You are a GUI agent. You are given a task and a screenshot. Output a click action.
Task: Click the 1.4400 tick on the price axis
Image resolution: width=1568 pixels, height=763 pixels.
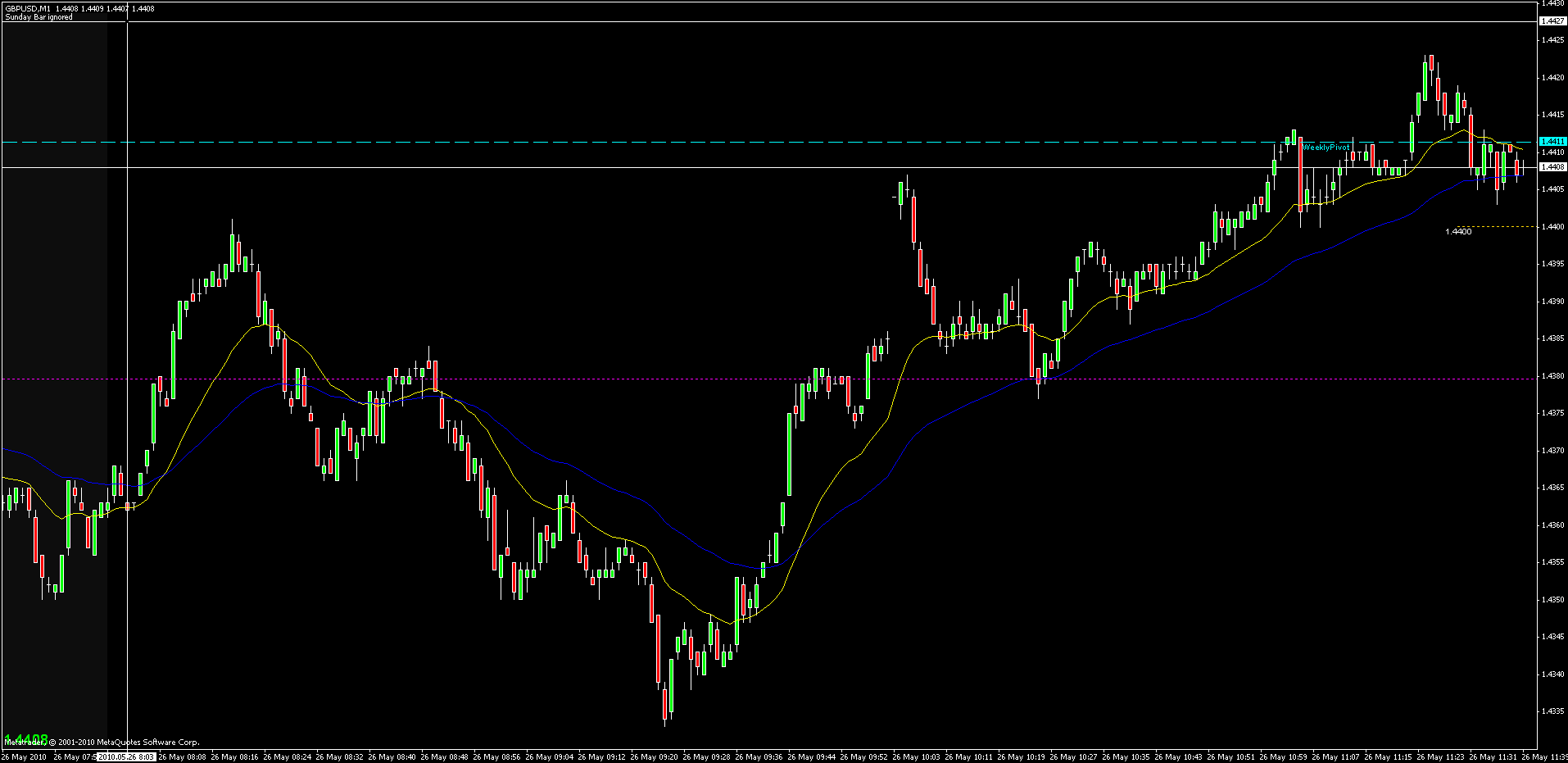(1553, 227)
